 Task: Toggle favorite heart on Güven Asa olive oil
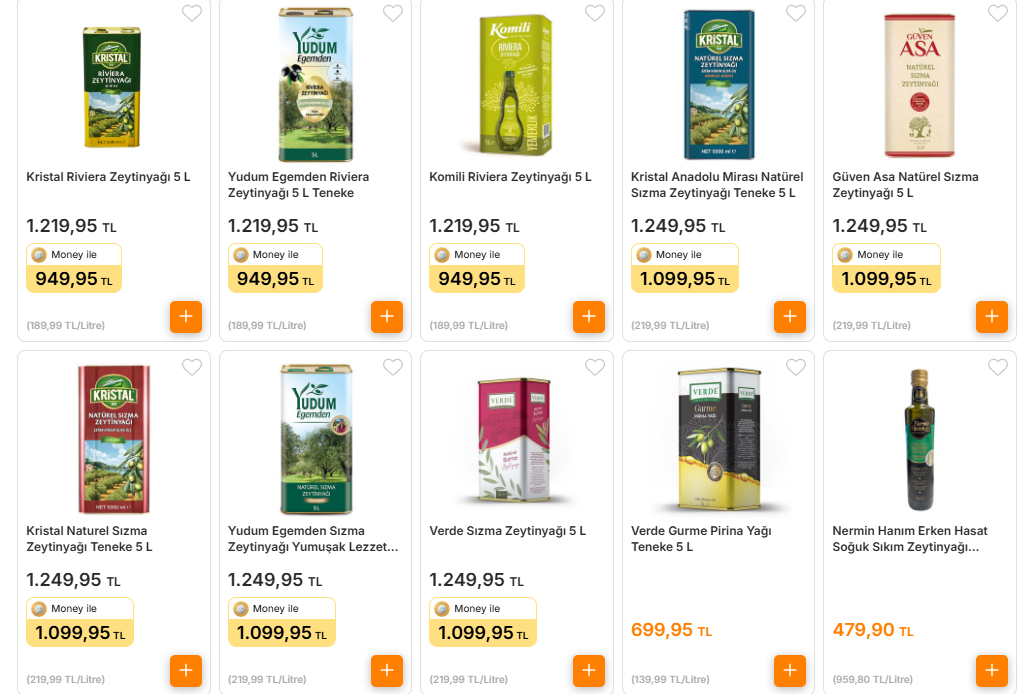tap(998, 13)
